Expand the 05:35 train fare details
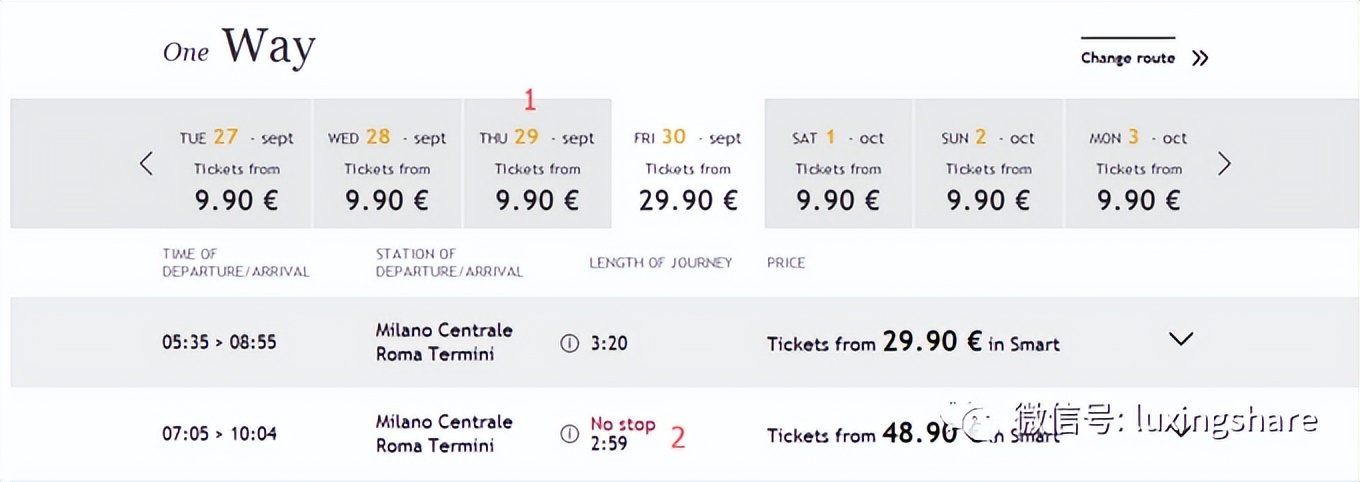This screenshot has width=1360, height=482. point(1181,339)
